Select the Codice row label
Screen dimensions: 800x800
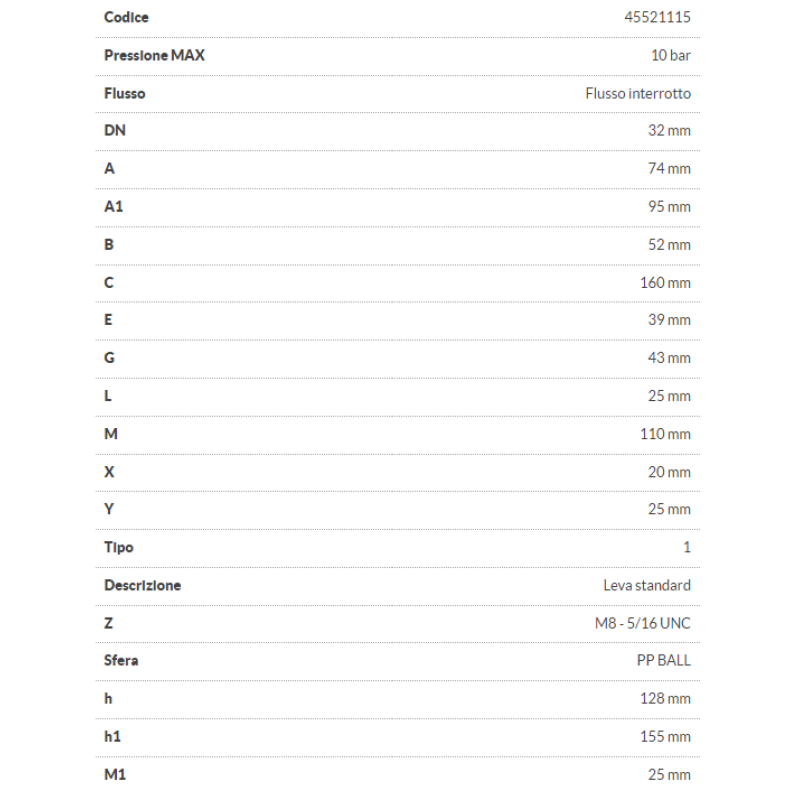126,17
